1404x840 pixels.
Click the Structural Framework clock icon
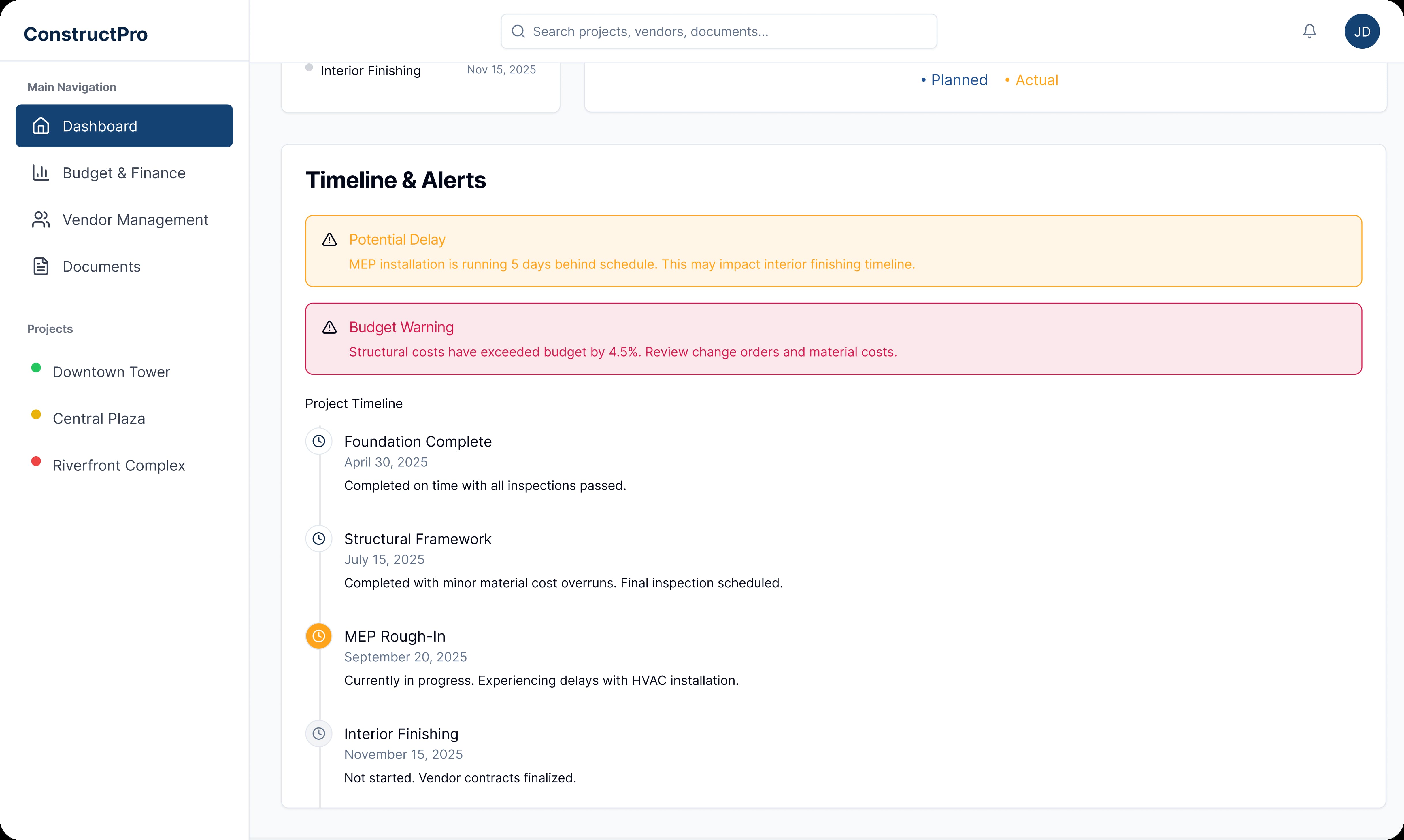coord(319,539)
